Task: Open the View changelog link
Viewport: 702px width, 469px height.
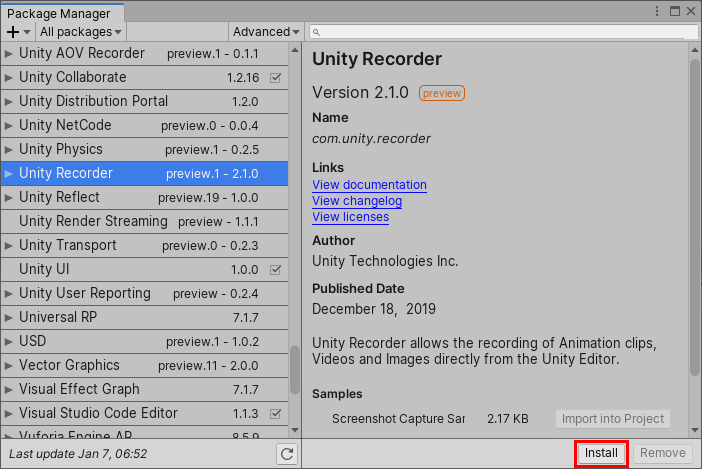Action: (357, 201)
